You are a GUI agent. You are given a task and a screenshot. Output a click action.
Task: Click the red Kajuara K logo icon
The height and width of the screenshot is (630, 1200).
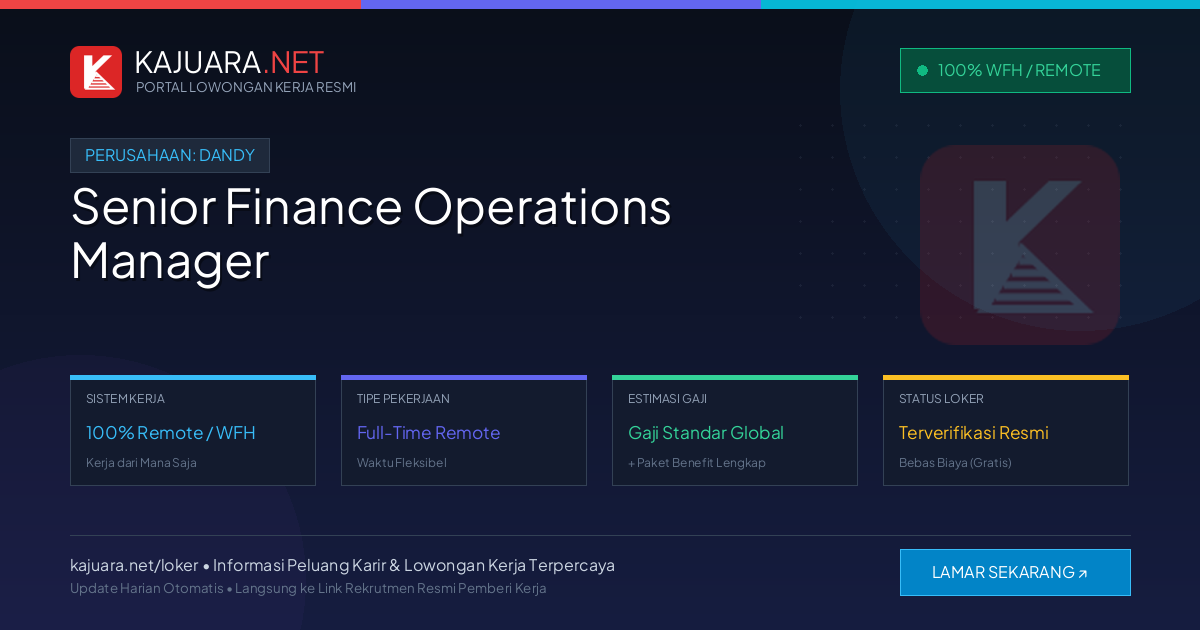pos(96,72)
